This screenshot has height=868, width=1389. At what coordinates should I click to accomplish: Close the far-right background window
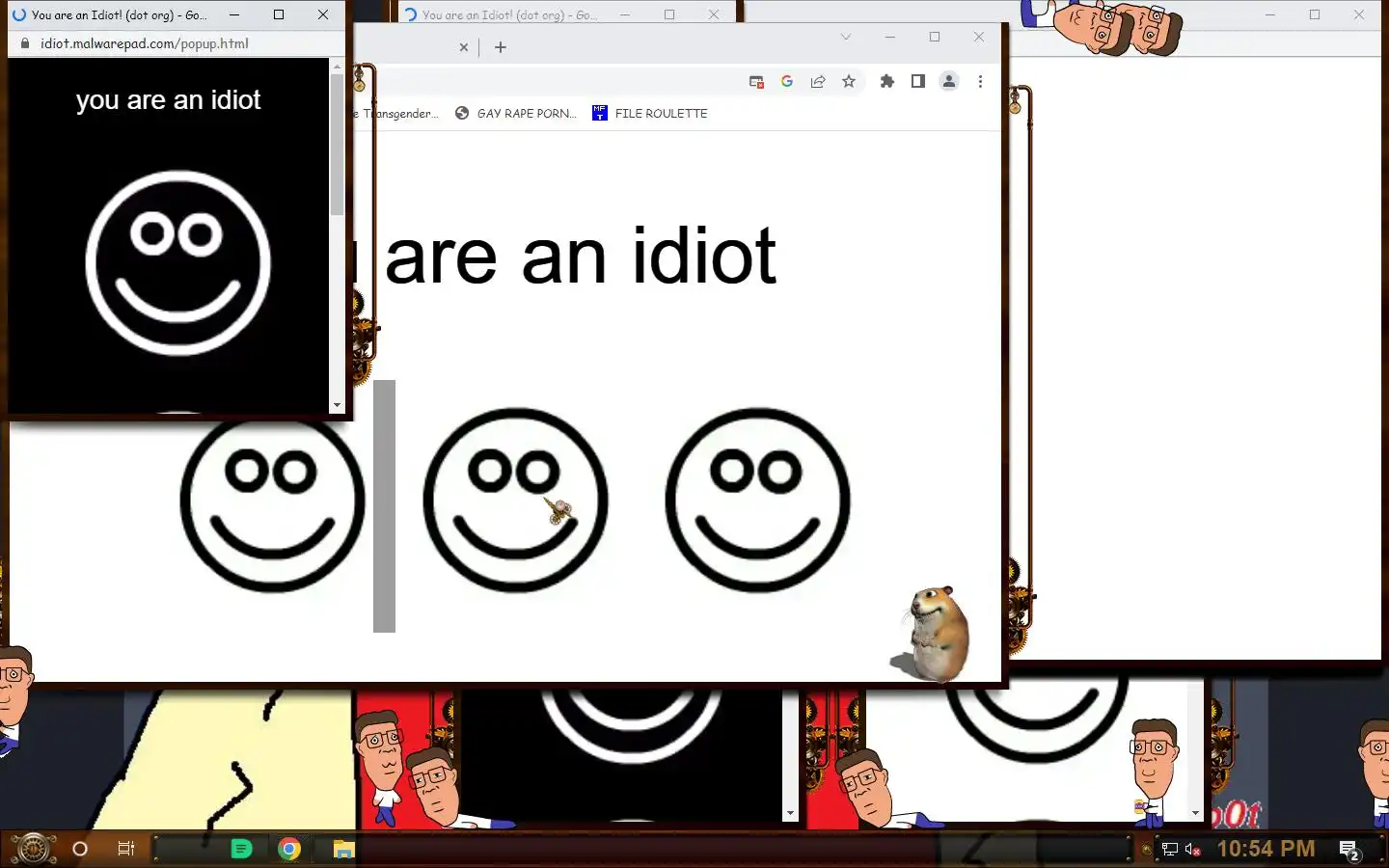1359,14
